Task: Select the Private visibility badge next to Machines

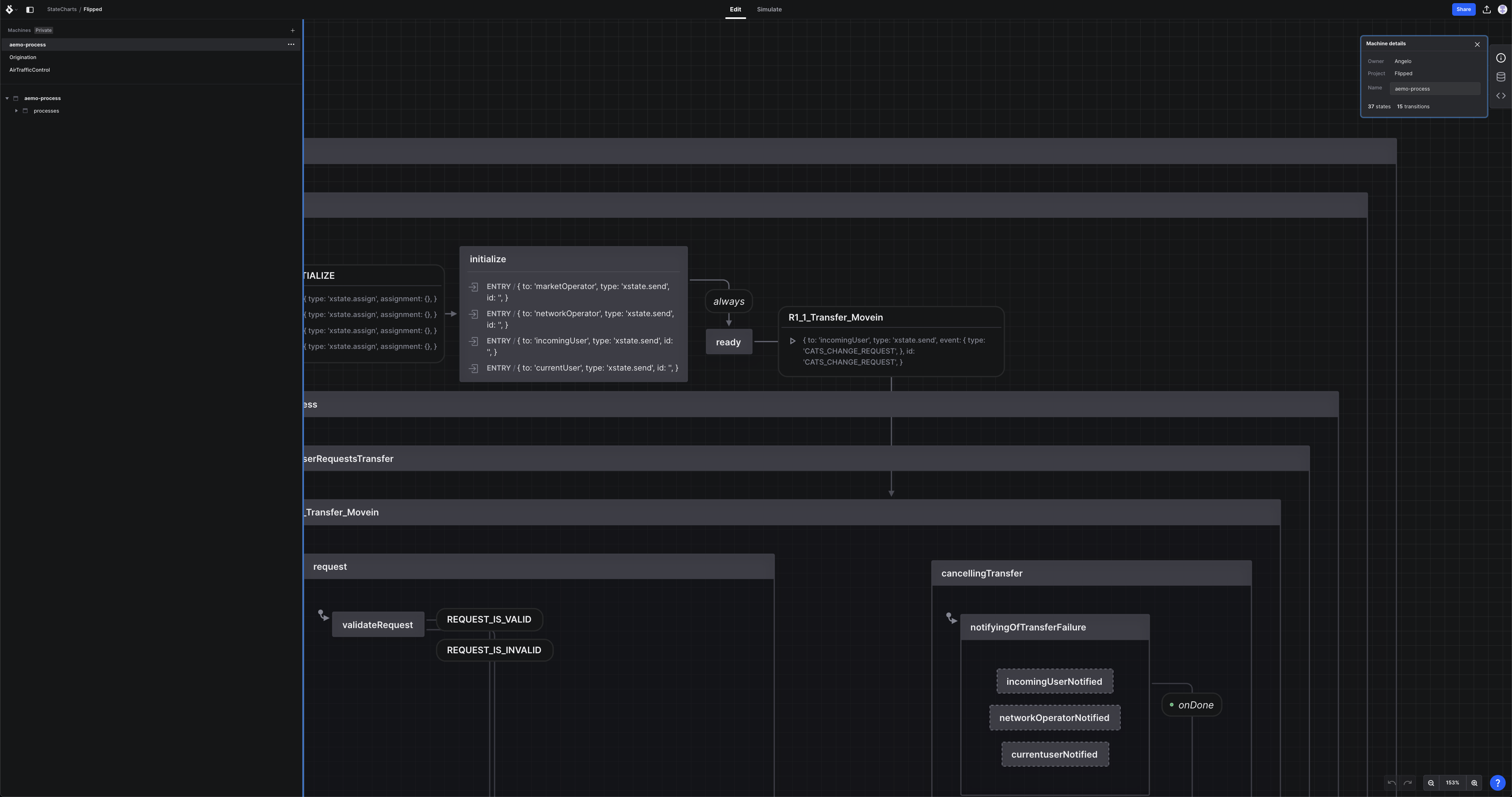Action: [x=43, y=30]
